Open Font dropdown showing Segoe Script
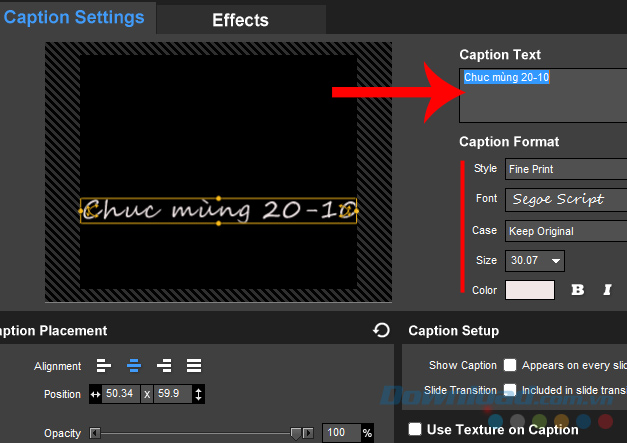Image resolution: width=627 pixels, height=443 pixels. click(x=565, y=199)
